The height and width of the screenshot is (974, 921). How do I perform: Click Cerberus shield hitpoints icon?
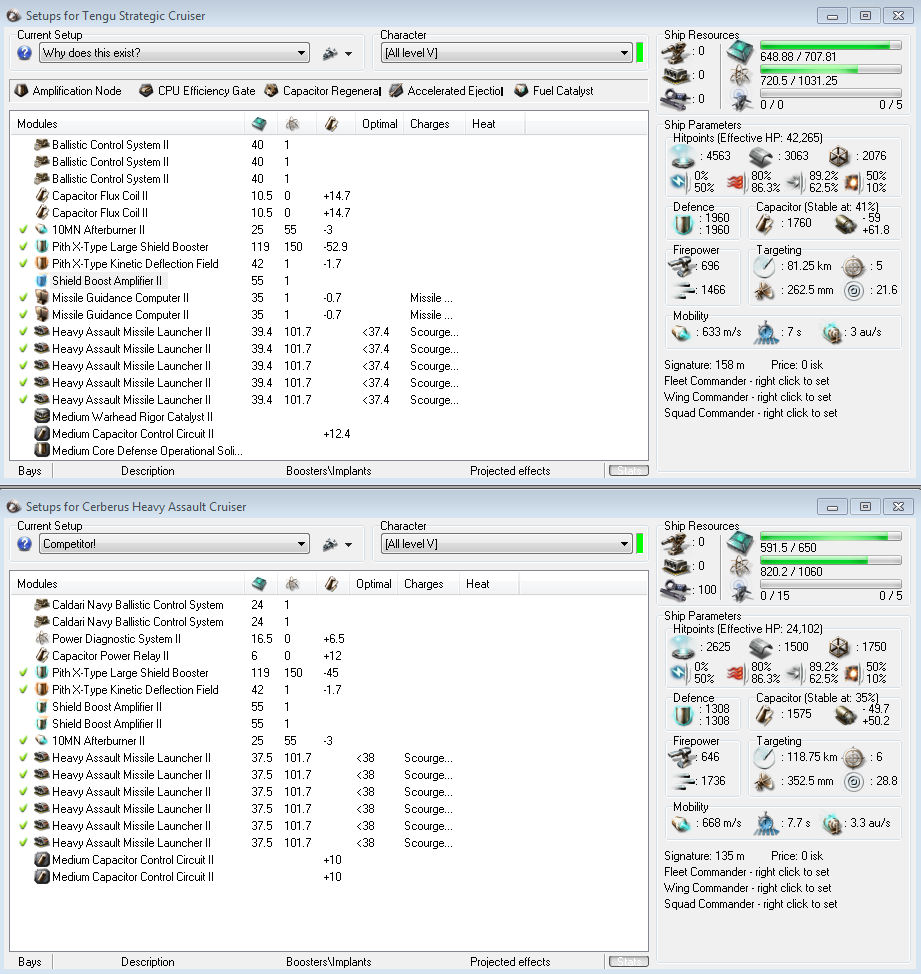coord(683,647)
